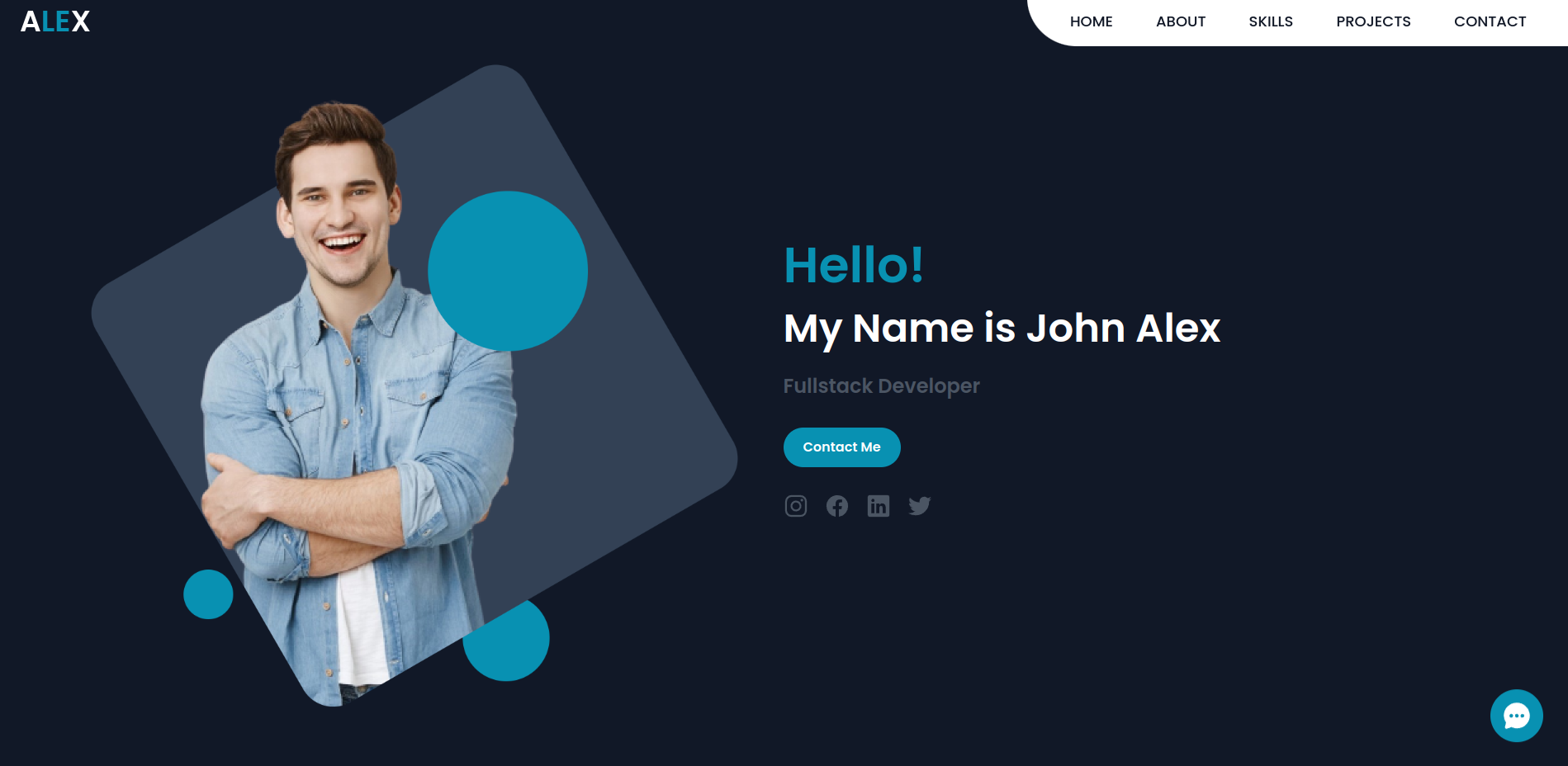The image size is (1568, 766).
Task: Open the PROJECTS nav link
Action: pos(1373,21)
